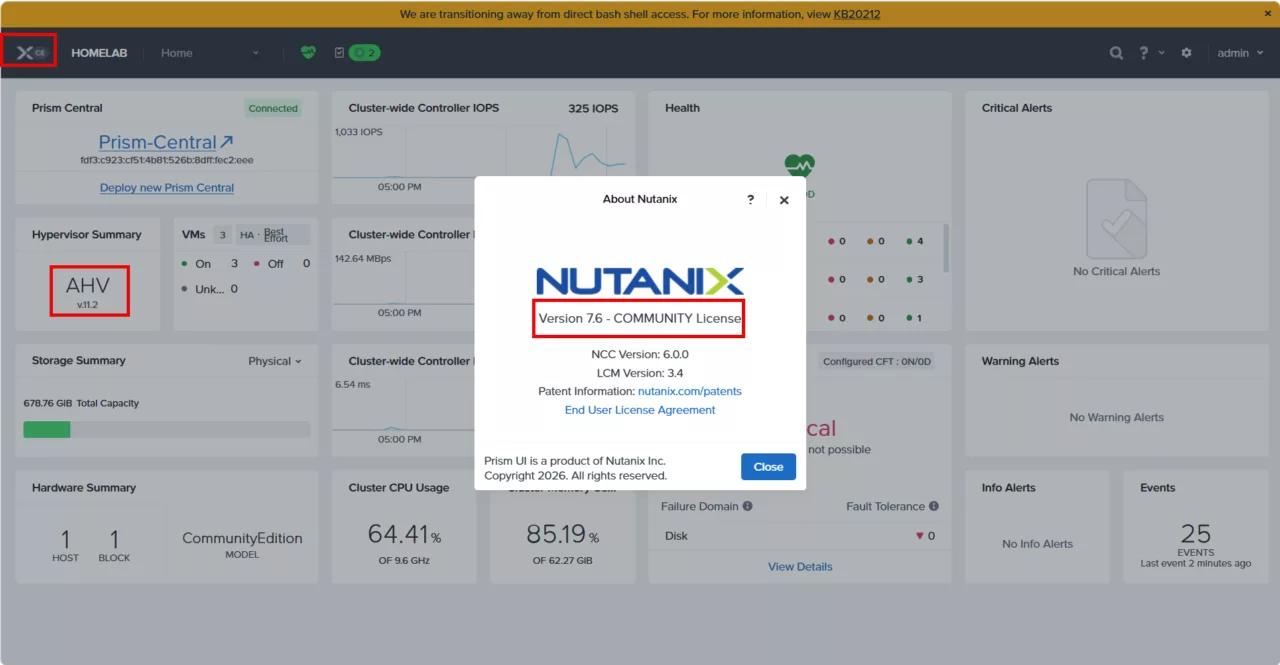
Task: Click the help icon in About Nutanix dialog
Action: click(751, 200)
